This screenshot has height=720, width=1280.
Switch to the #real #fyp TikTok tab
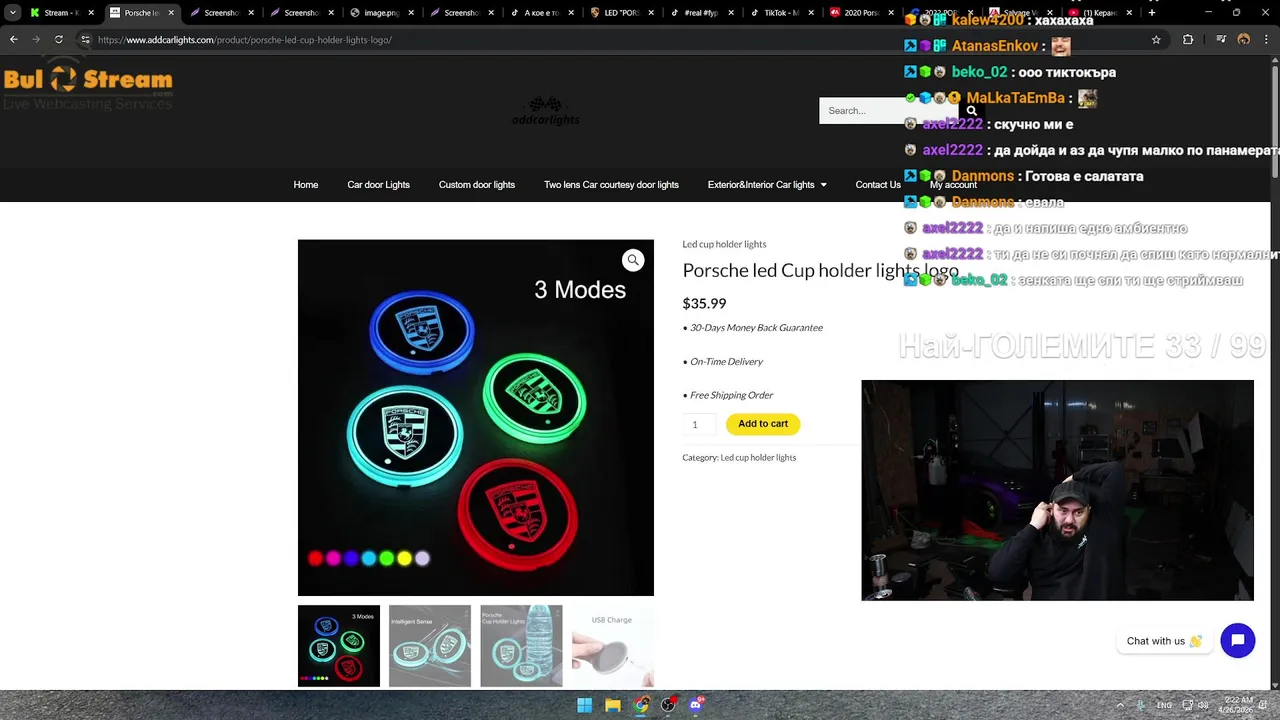click(x=700, y=13)
